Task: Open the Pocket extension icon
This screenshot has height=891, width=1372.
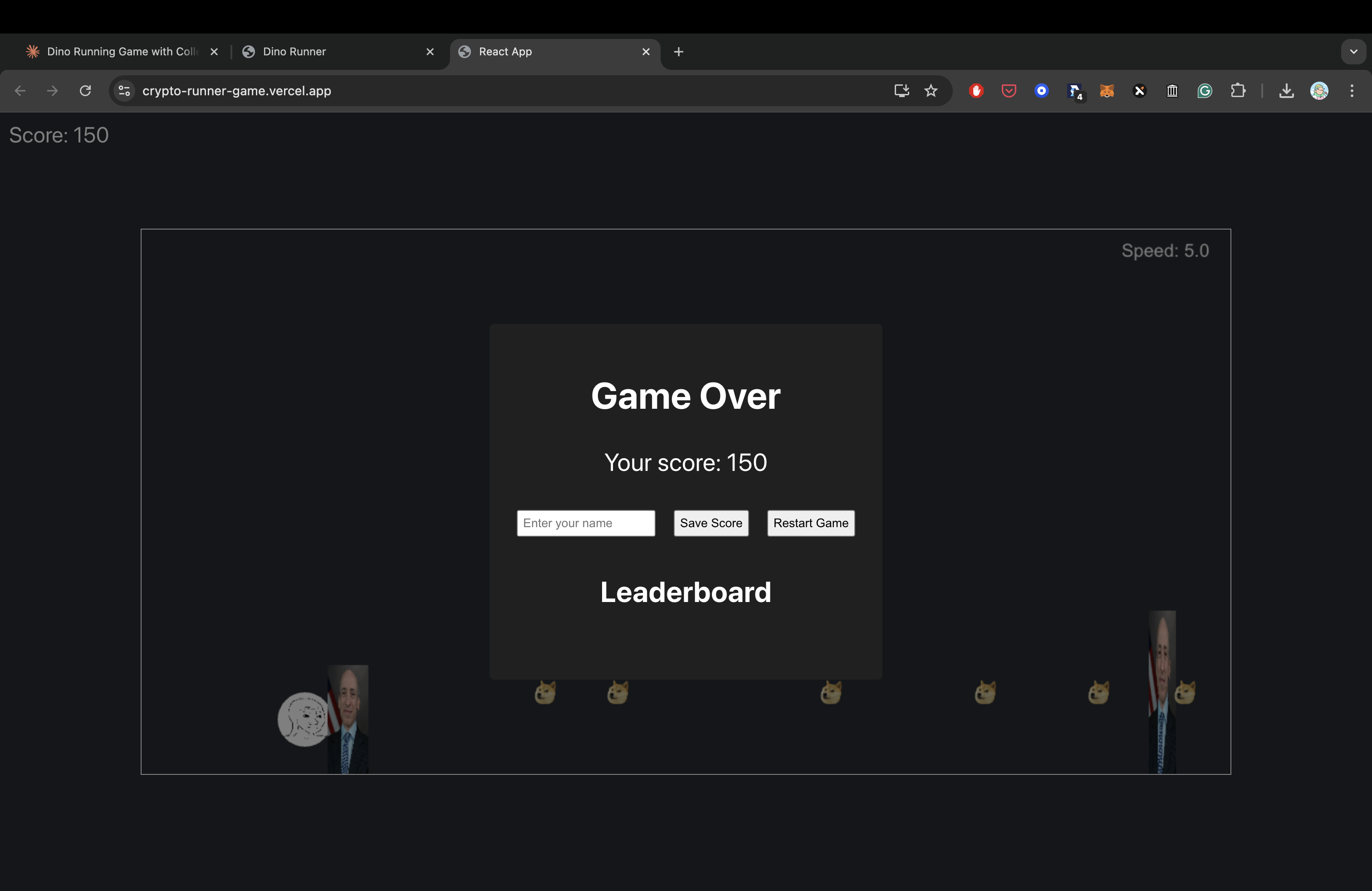Action: tap(1008, 90)
